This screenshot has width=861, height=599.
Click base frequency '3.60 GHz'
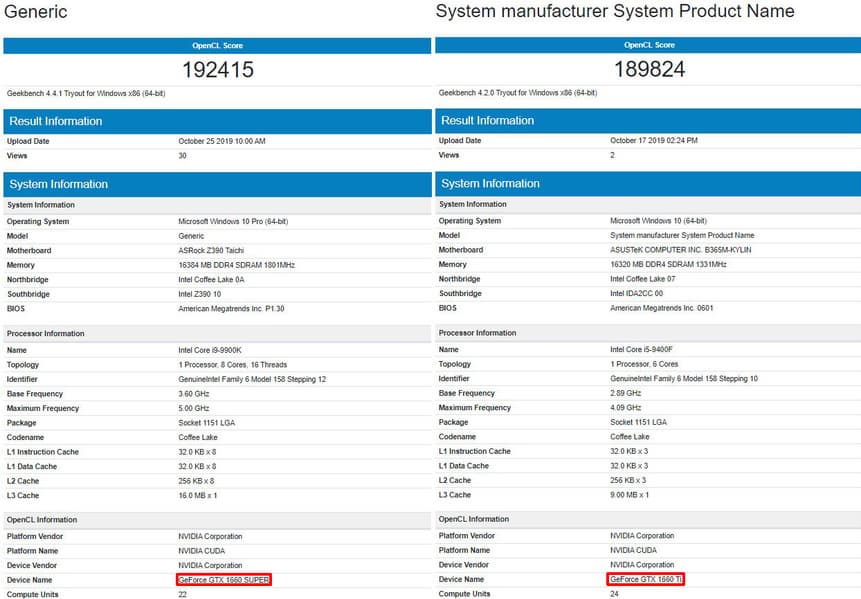click(x=194, y=394)
